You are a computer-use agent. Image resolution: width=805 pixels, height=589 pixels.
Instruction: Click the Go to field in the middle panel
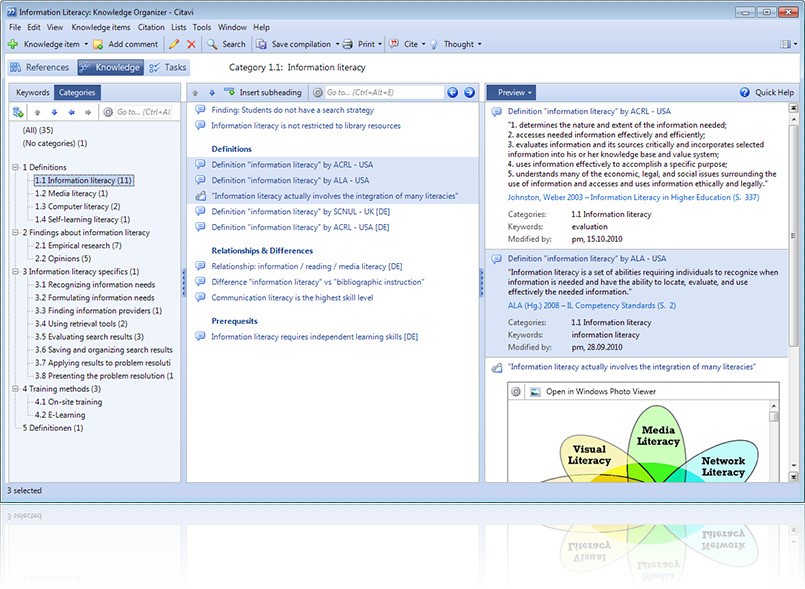point(382,92)
